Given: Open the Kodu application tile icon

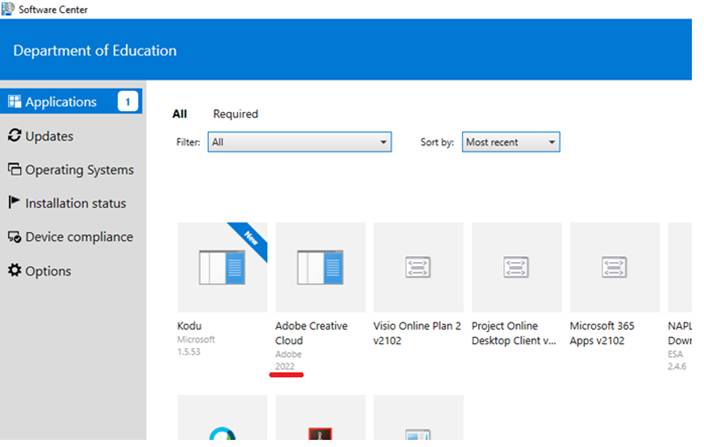Looking at the screenshot, I should point(222,267).
